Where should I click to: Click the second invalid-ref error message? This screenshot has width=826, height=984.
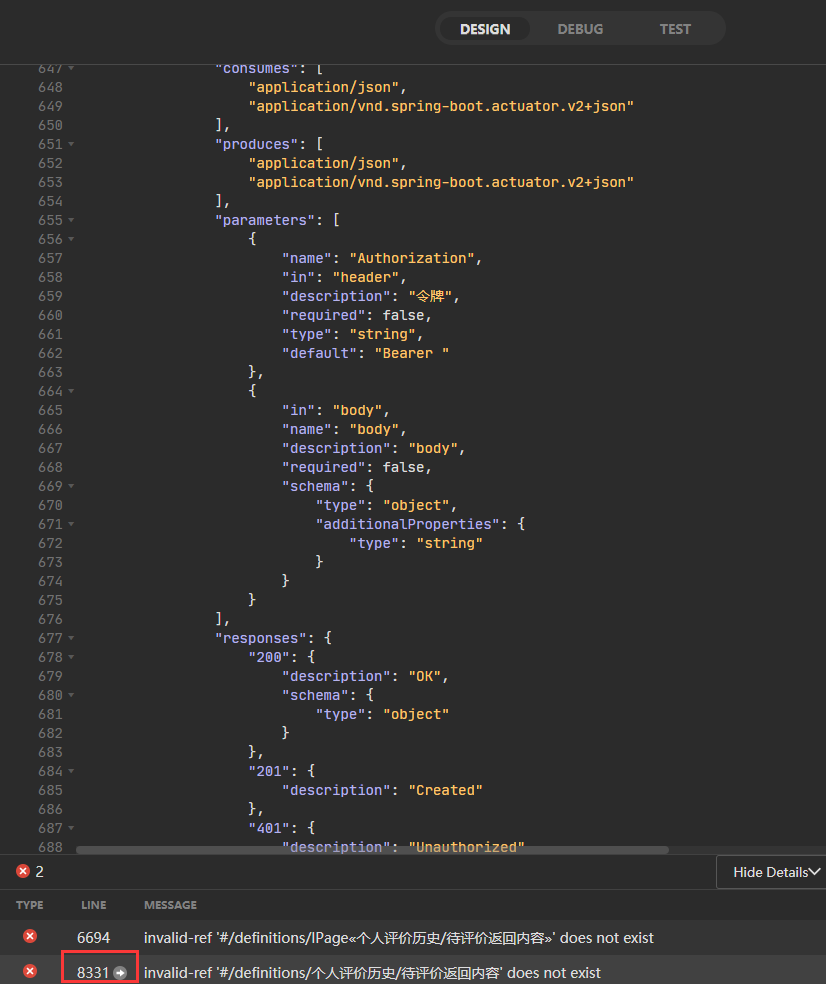tap(372, 973)
